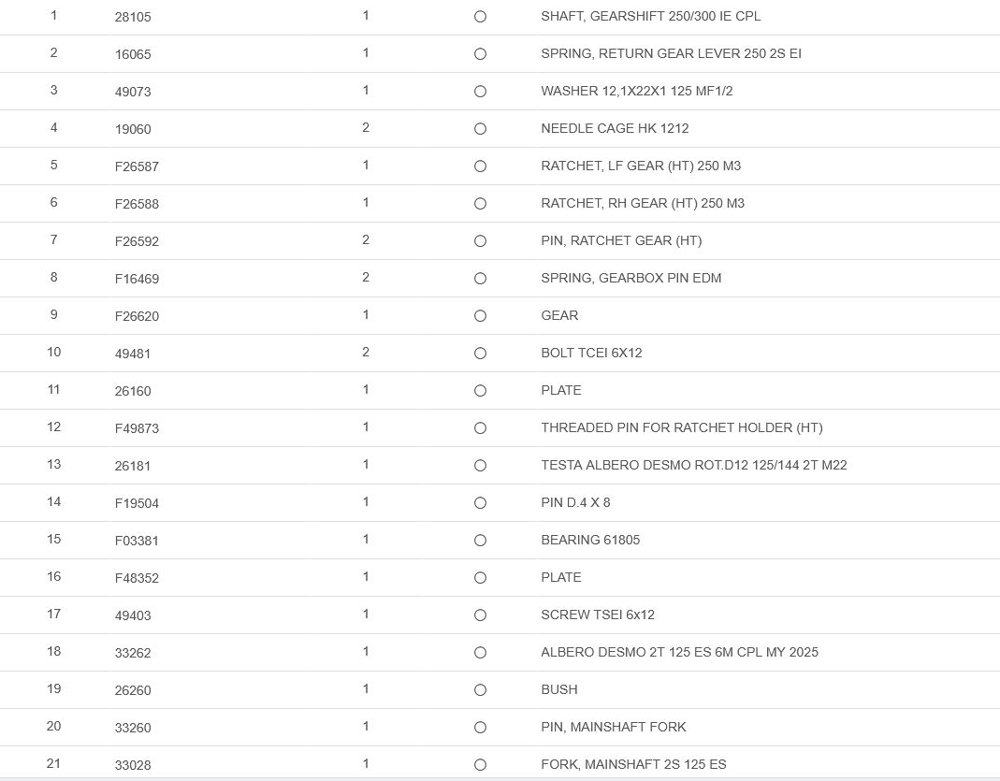The height and width of the screenshot is (781, 1000).
Task: Select radio button for BOLT TCEI 6X12
Action: pos(480,353)
